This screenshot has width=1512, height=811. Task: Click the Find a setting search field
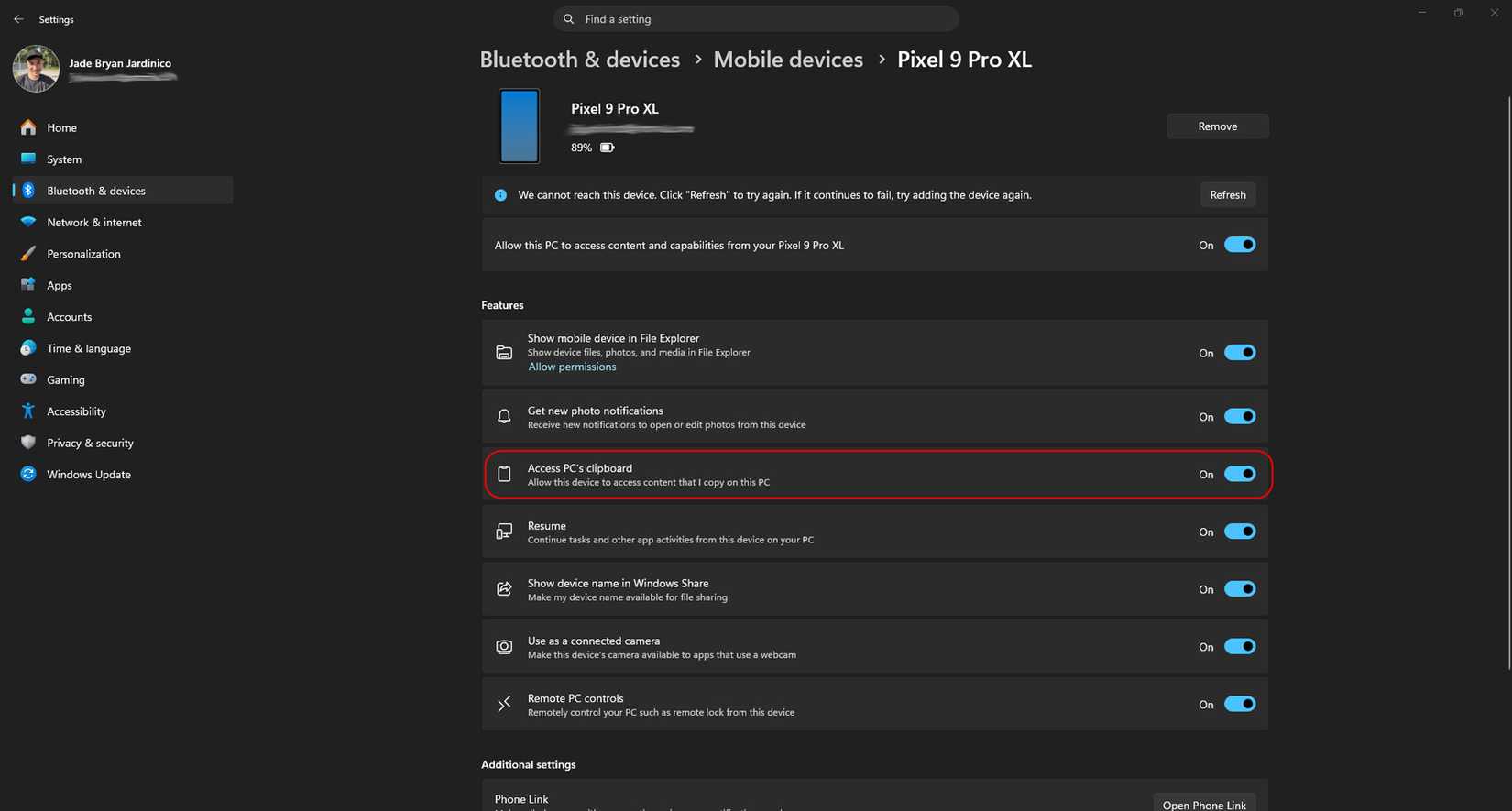(756, 19)
